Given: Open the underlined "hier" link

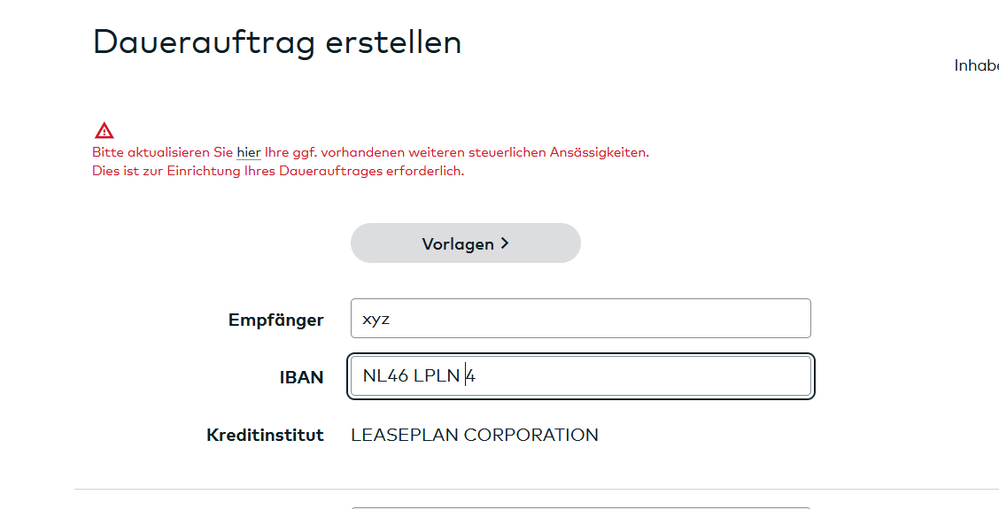Looking at the screenshot, I should coord(249,152).
